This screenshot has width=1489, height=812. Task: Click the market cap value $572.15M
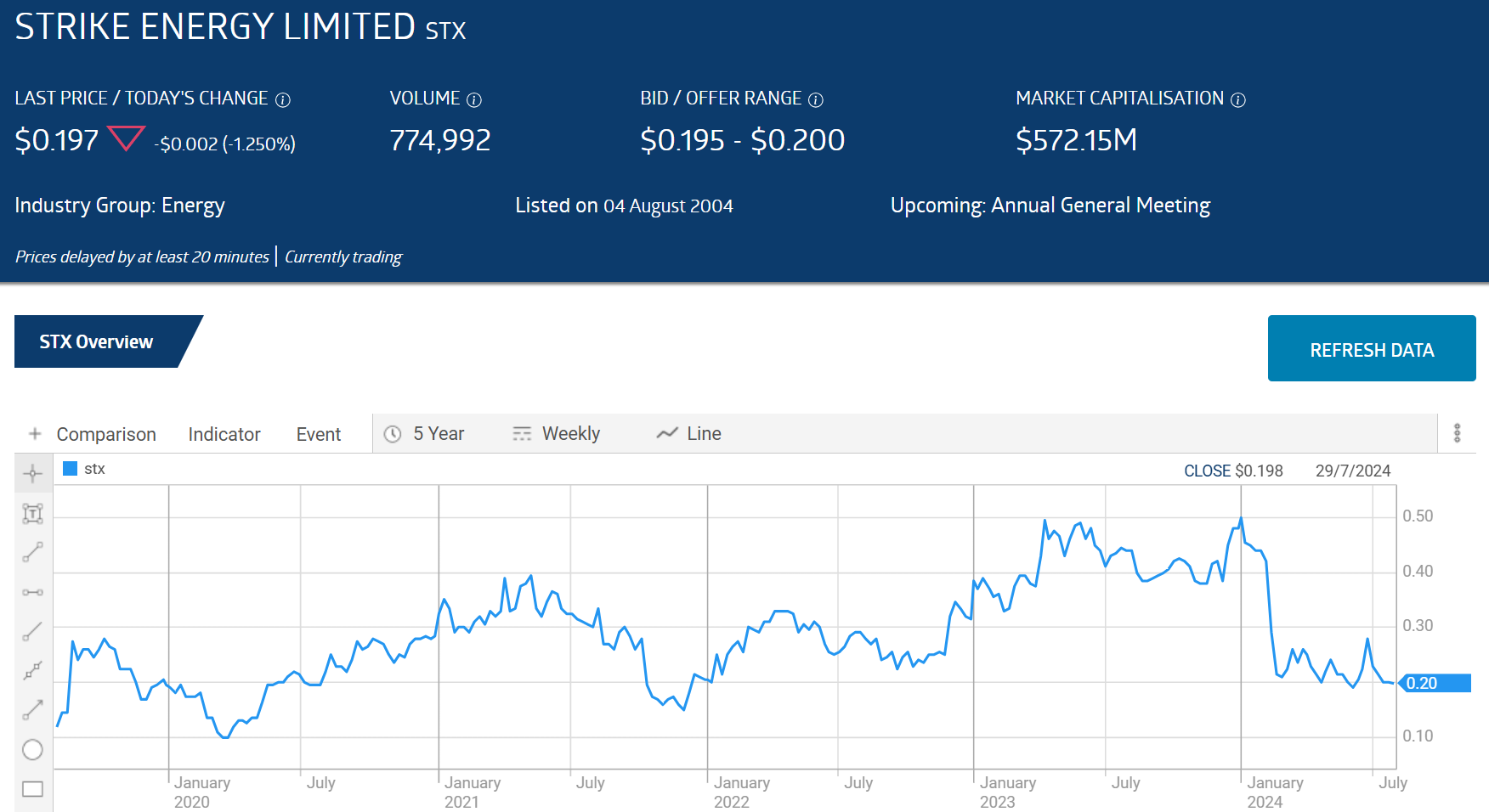(x=1077, y=140)
